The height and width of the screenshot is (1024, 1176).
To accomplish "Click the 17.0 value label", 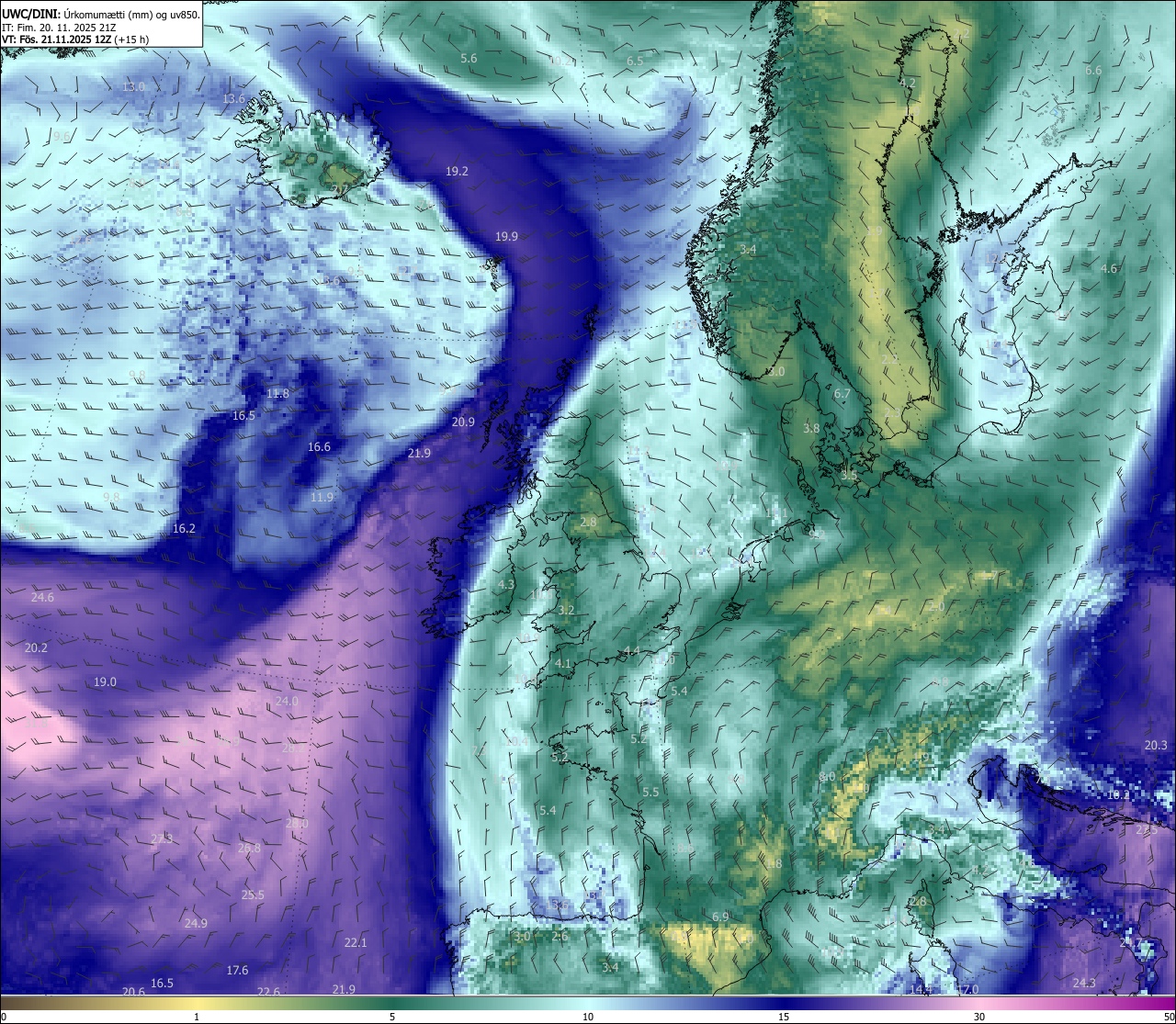I will point(967,990).
